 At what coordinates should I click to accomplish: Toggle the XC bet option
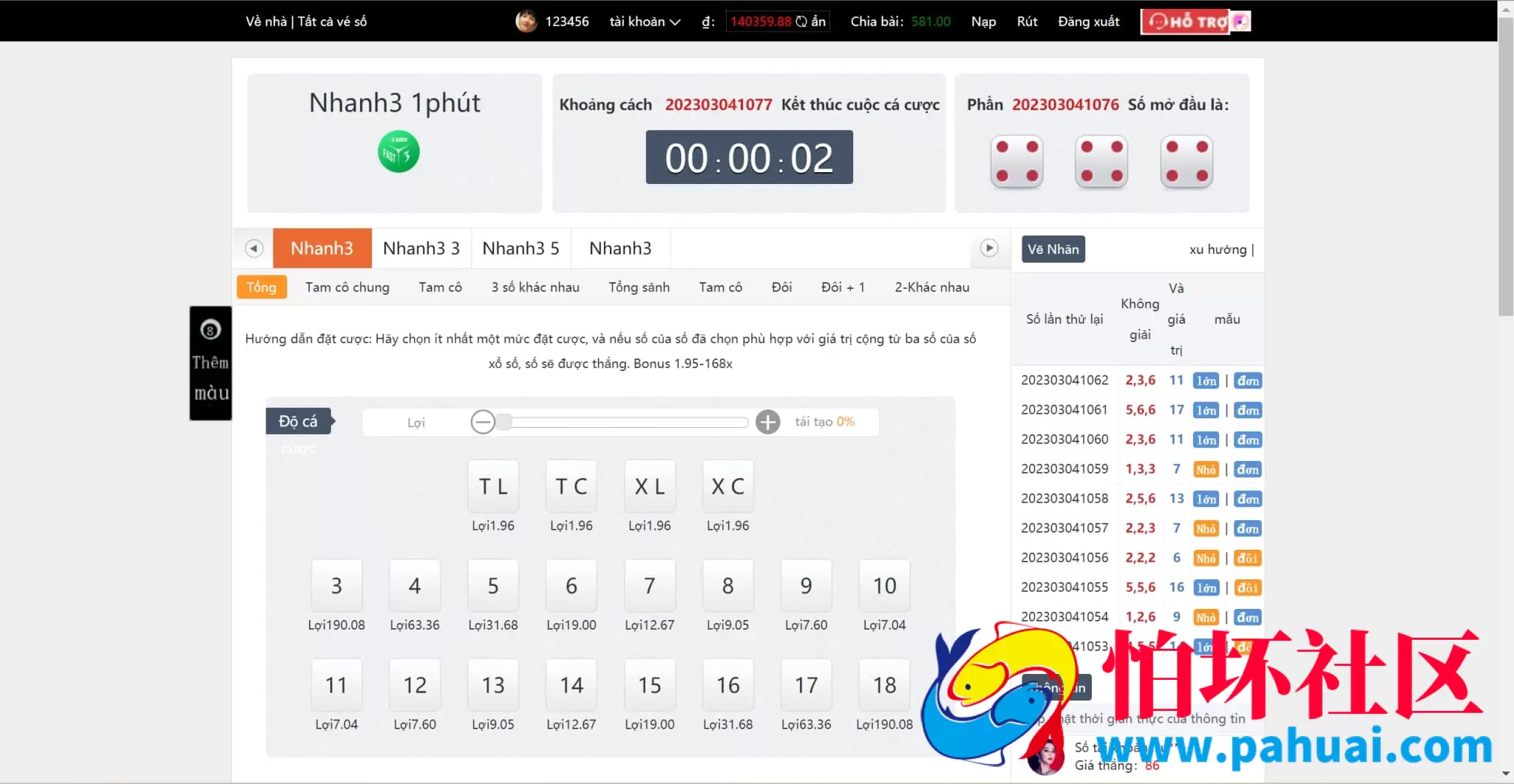727,486
